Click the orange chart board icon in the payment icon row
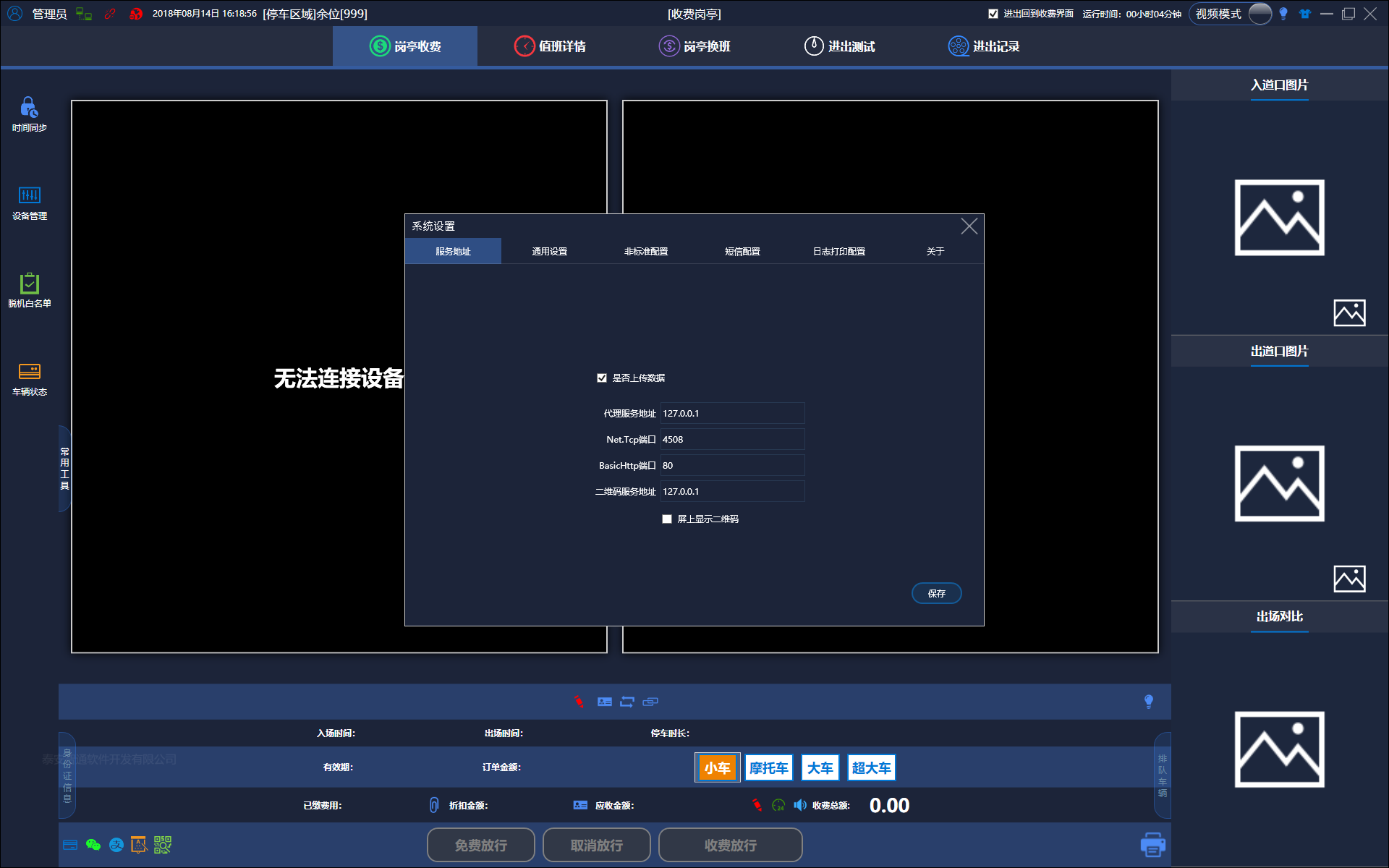 tap(139, 845)
